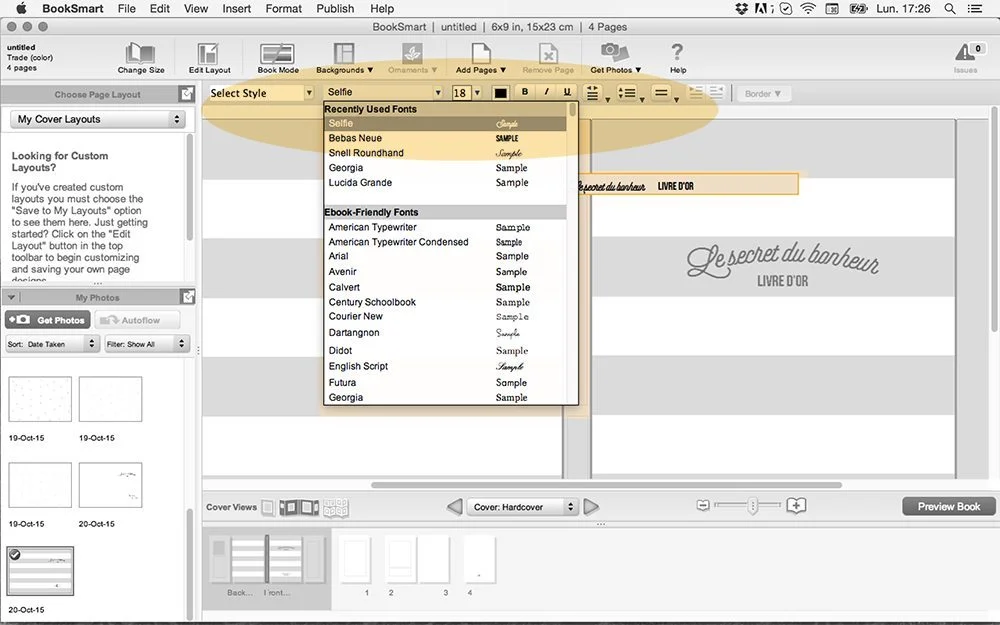Image resolution: width=1000 pixels, height=625 pixels.
Task: Switch to Book Mode
Action: [278, 58]
